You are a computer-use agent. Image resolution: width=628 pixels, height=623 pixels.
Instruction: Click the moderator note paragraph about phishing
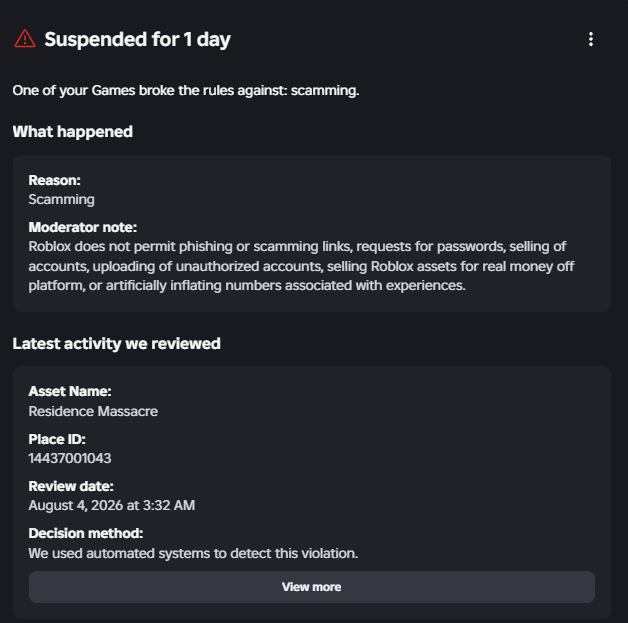point(302,266)
